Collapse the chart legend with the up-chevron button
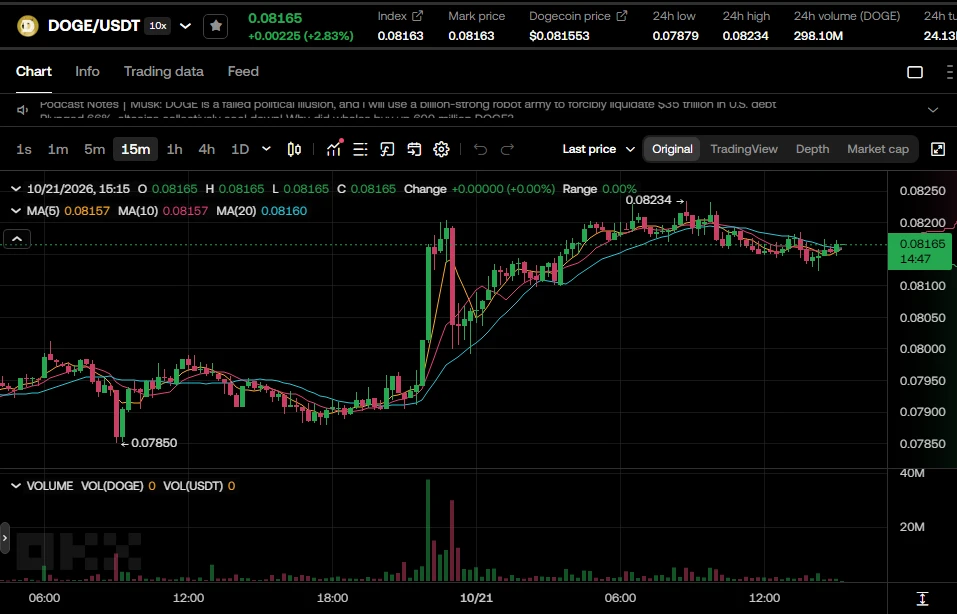The height and width of the screenshot is (614, 957). (x=17, y=239)
